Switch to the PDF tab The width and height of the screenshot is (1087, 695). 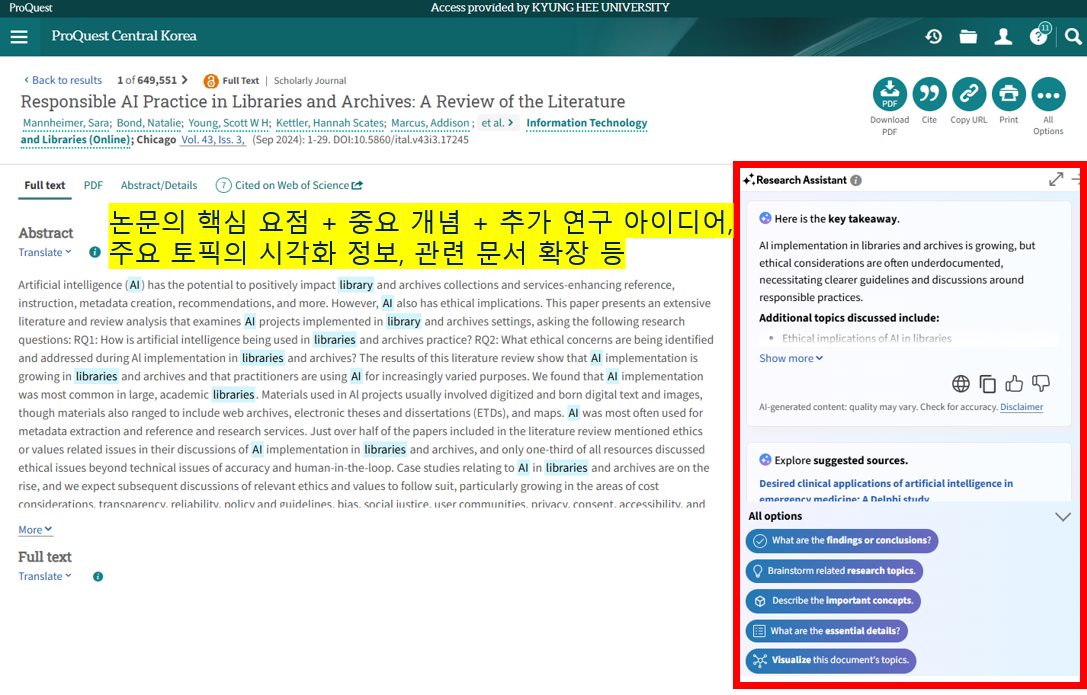92,185
